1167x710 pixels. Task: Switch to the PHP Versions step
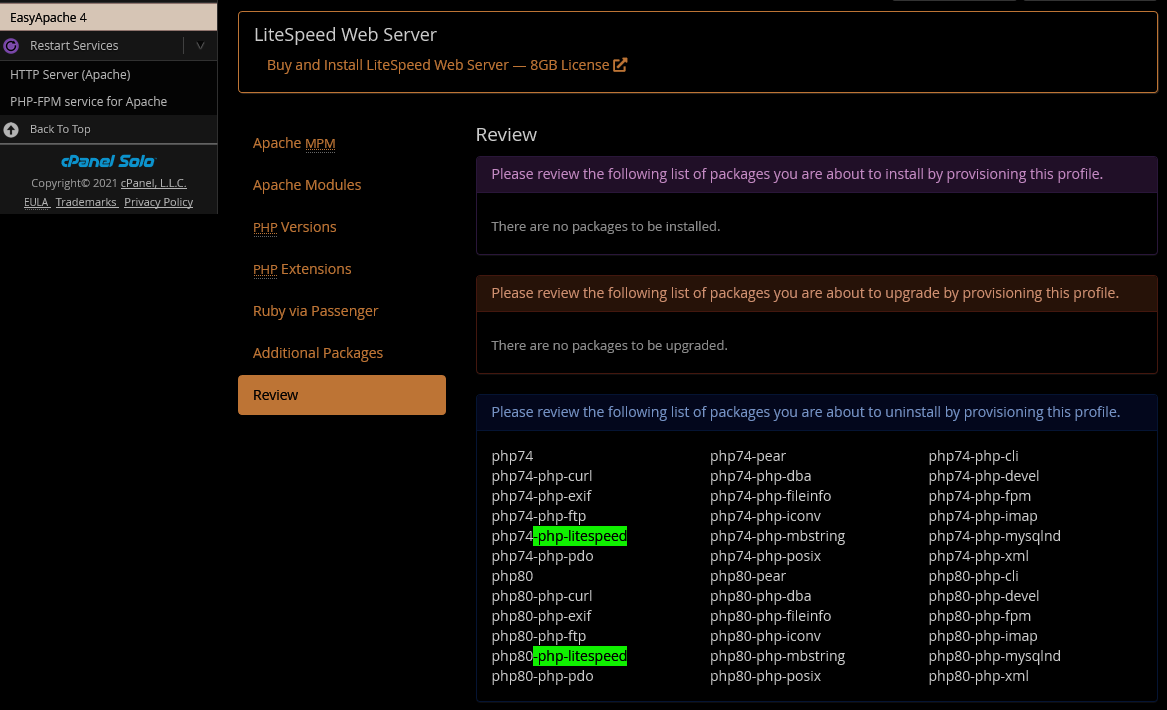pyautogui.click(x=294, y=227)
